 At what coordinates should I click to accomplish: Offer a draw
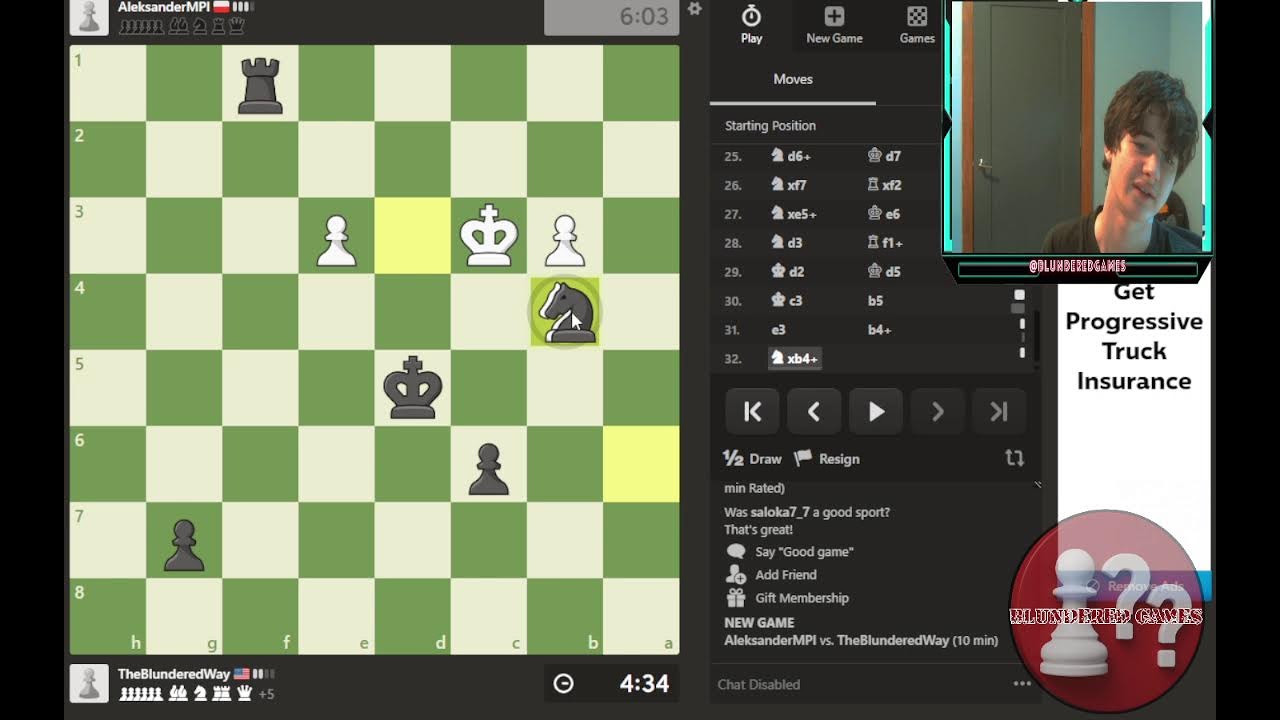752,459
